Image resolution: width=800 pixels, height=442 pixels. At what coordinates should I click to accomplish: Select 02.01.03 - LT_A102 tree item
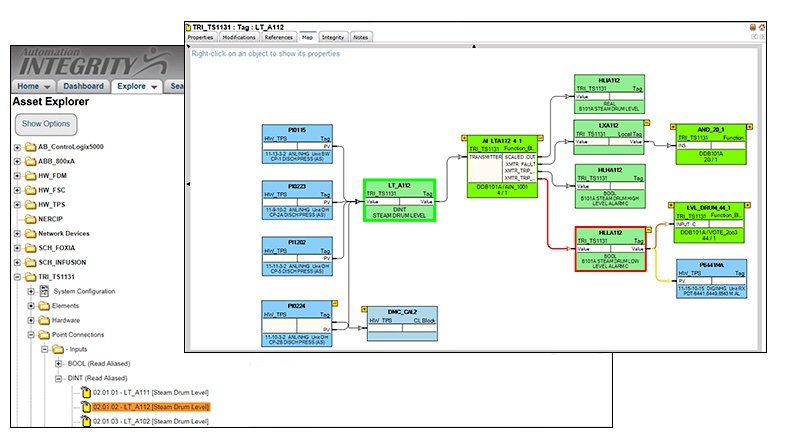(x=151, y=422)
